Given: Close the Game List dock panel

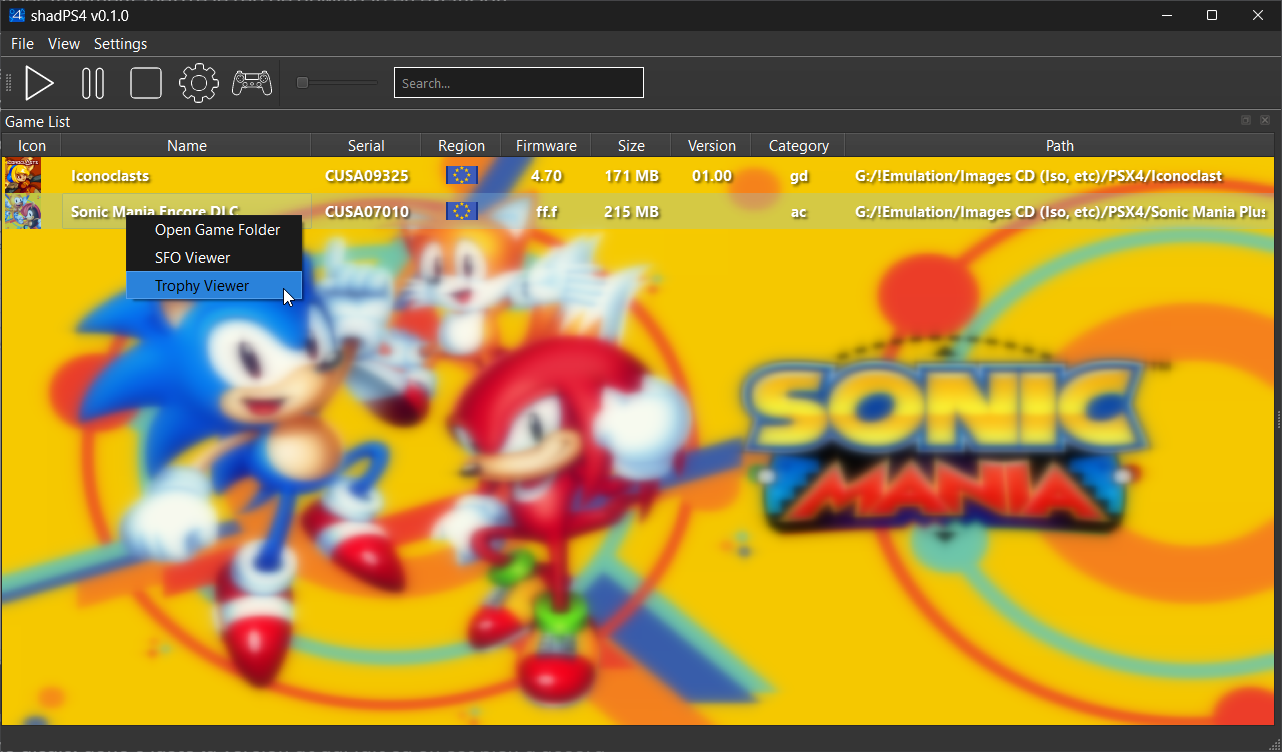Looking at the screenshot, I should click(1265, 120).
